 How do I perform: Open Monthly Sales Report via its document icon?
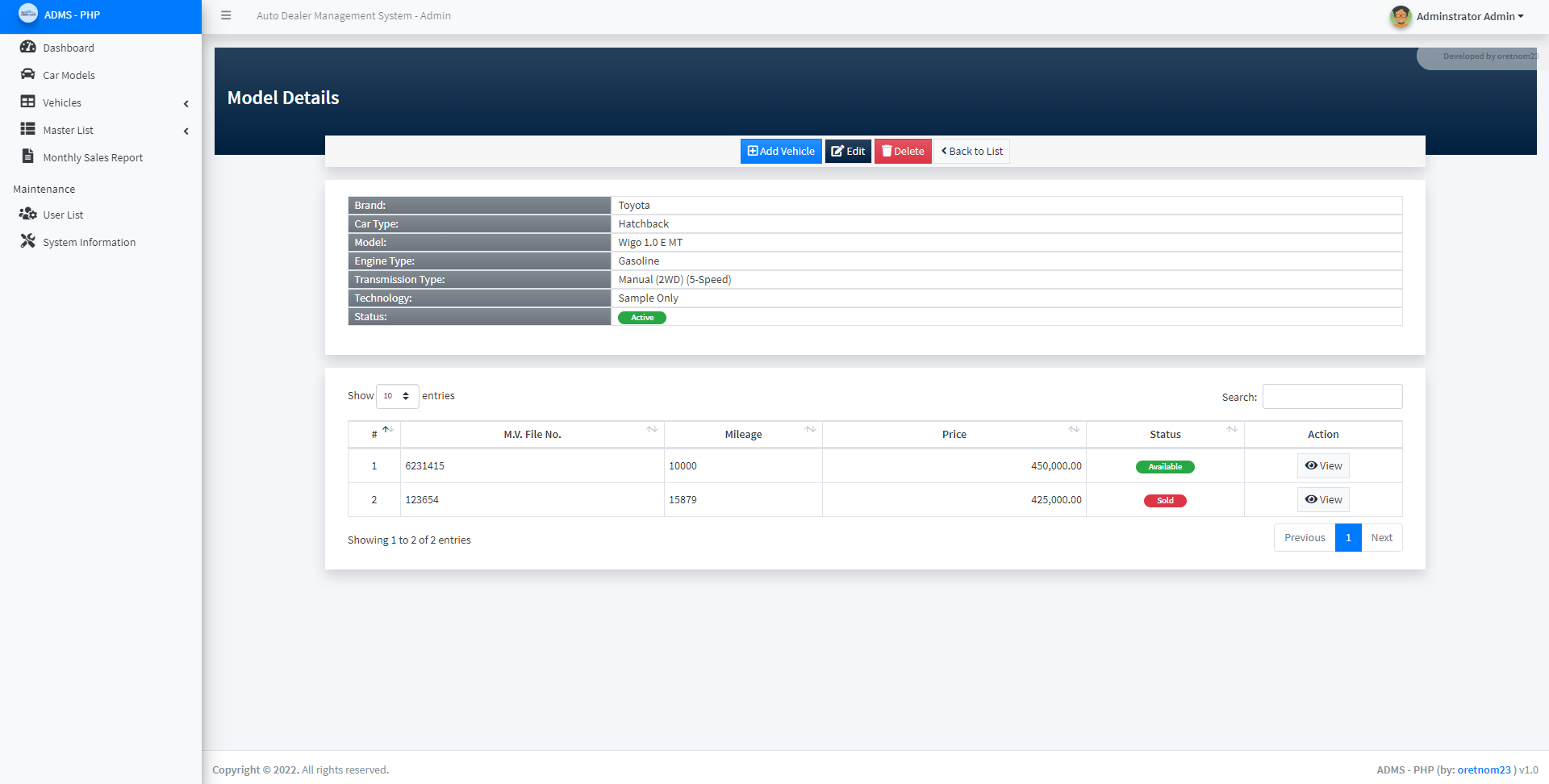click(x=28, y=157)
